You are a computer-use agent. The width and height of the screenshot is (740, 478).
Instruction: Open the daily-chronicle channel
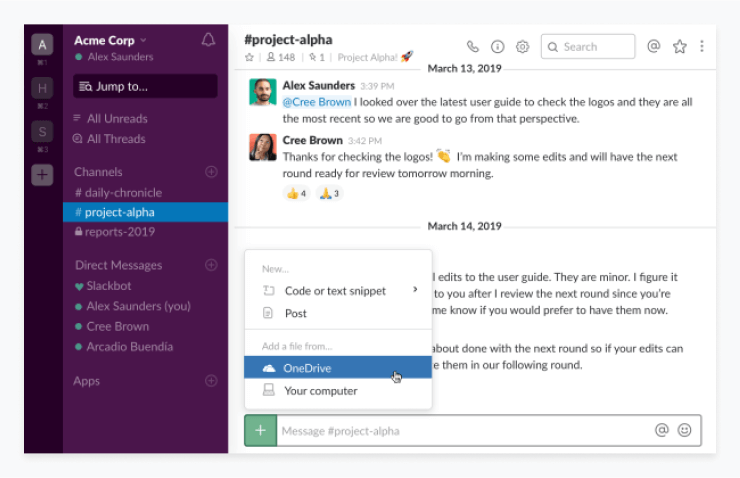[x=118, y=193]
